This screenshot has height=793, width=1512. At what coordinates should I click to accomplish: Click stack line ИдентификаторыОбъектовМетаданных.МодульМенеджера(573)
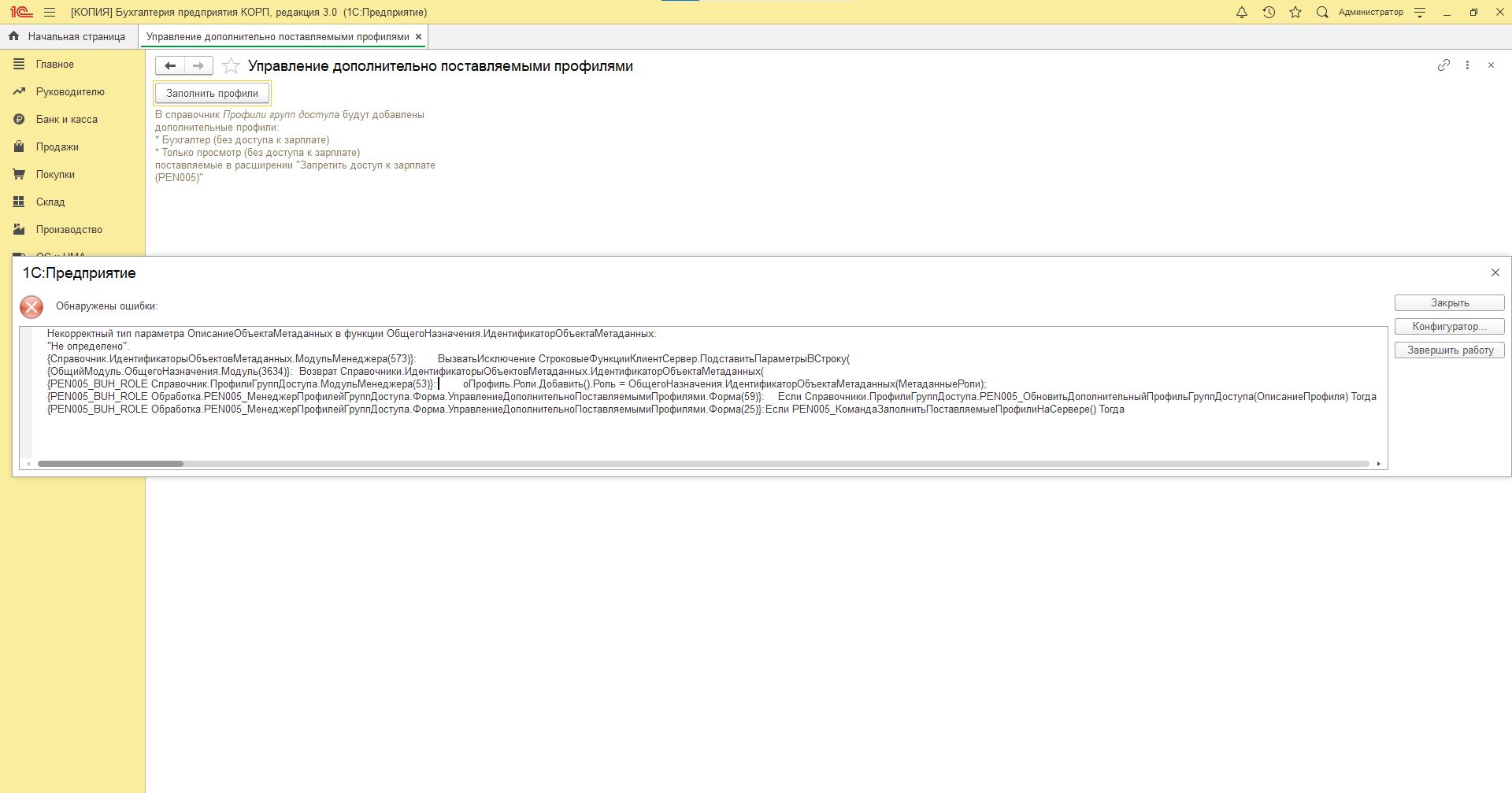point(449,359)
